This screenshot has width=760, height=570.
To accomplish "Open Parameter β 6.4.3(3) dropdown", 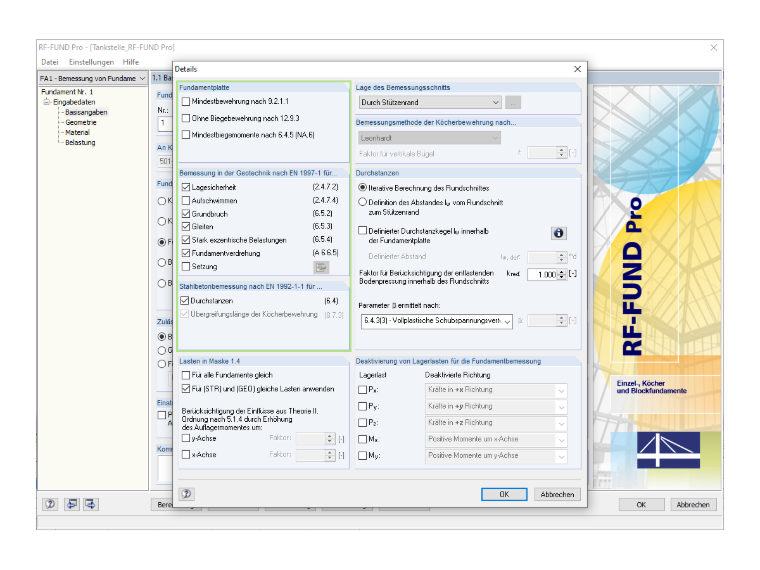I will click(x=436, y=321).
